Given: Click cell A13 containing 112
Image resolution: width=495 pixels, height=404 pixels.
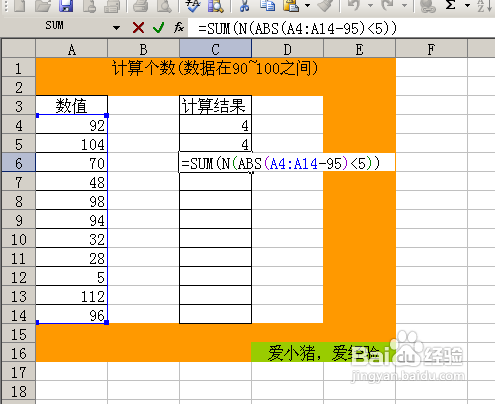Looking at the screenshot, I should pos(72,296).
